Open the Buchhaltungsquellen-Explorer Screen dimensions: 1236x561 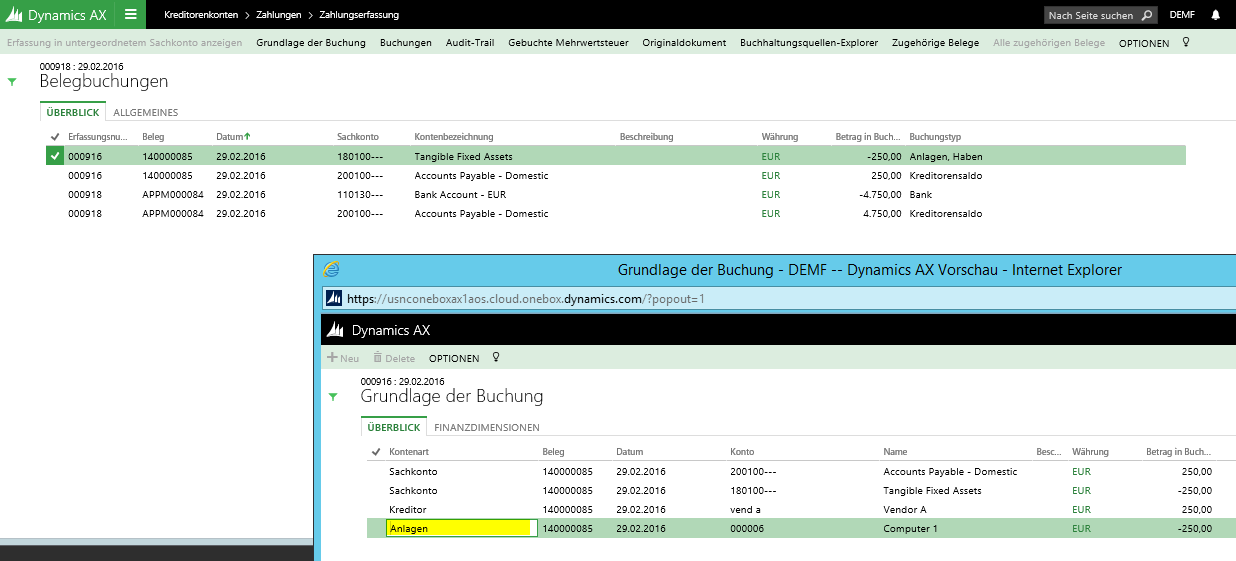[808, 43]
